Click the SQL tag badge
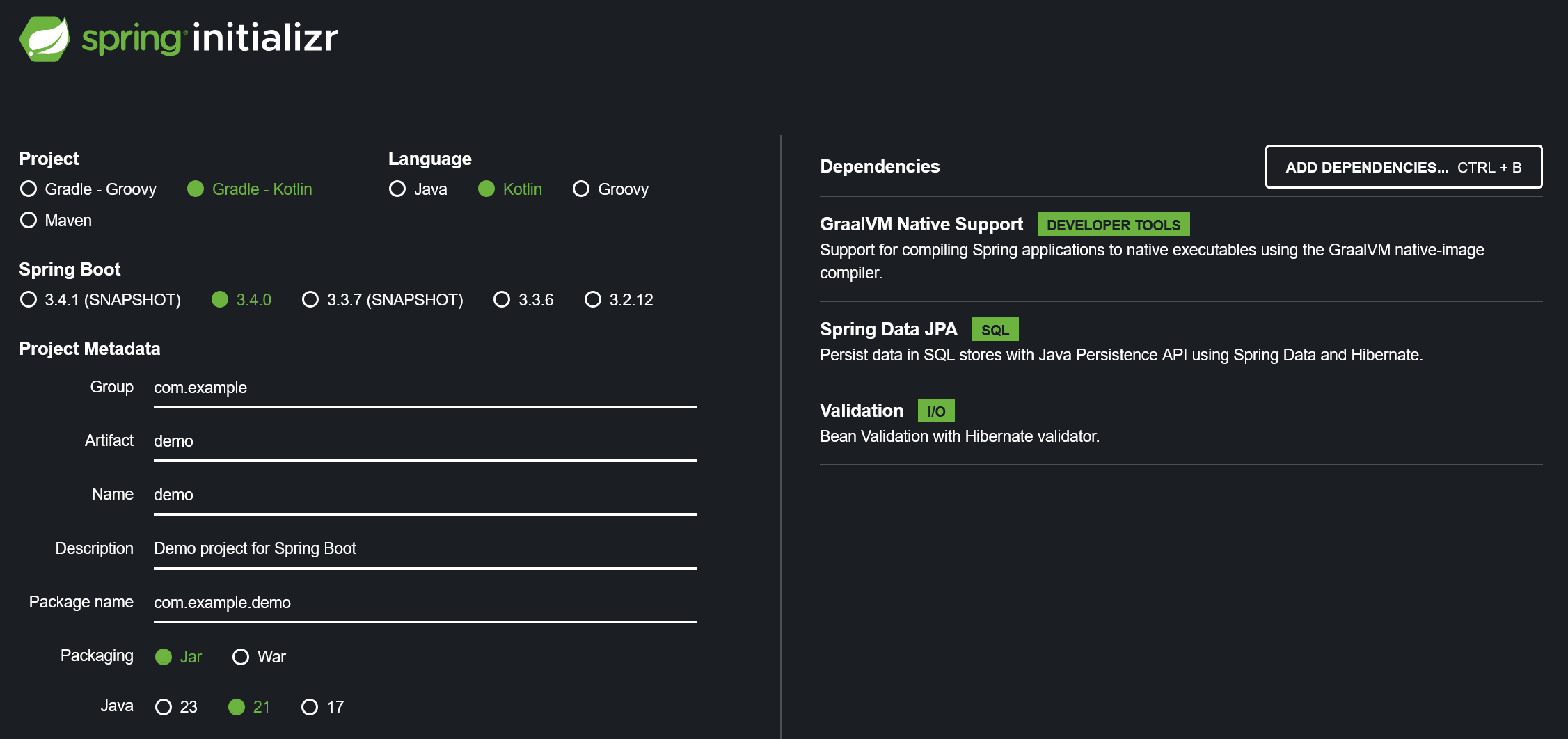Image resolution: width=1568 pixels, height=739 pixels. pyautogui.click(x=995, y=330)
